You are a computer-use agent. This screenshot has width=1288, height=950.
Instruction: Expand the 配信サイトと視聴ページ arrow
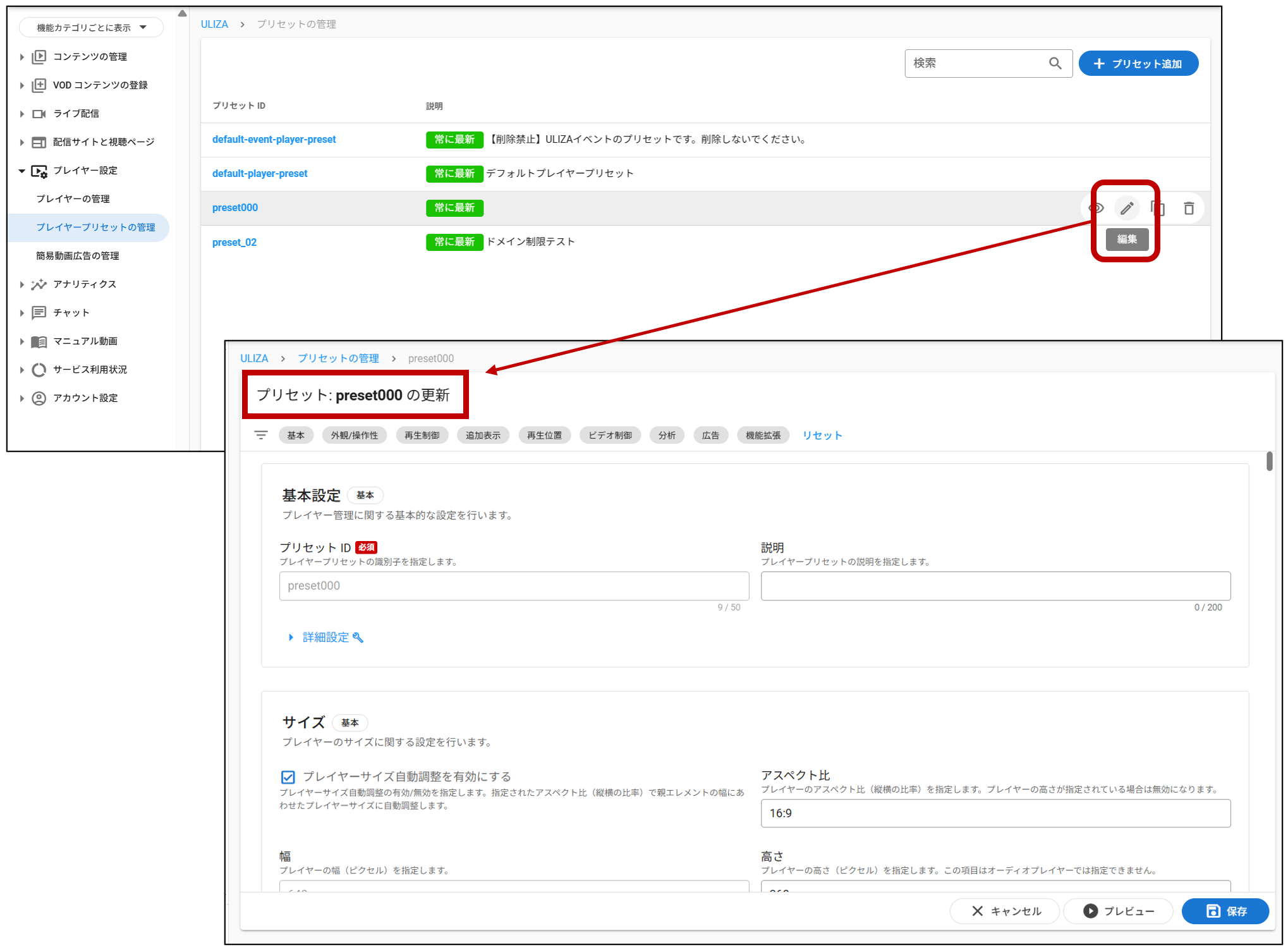(21, 142)
